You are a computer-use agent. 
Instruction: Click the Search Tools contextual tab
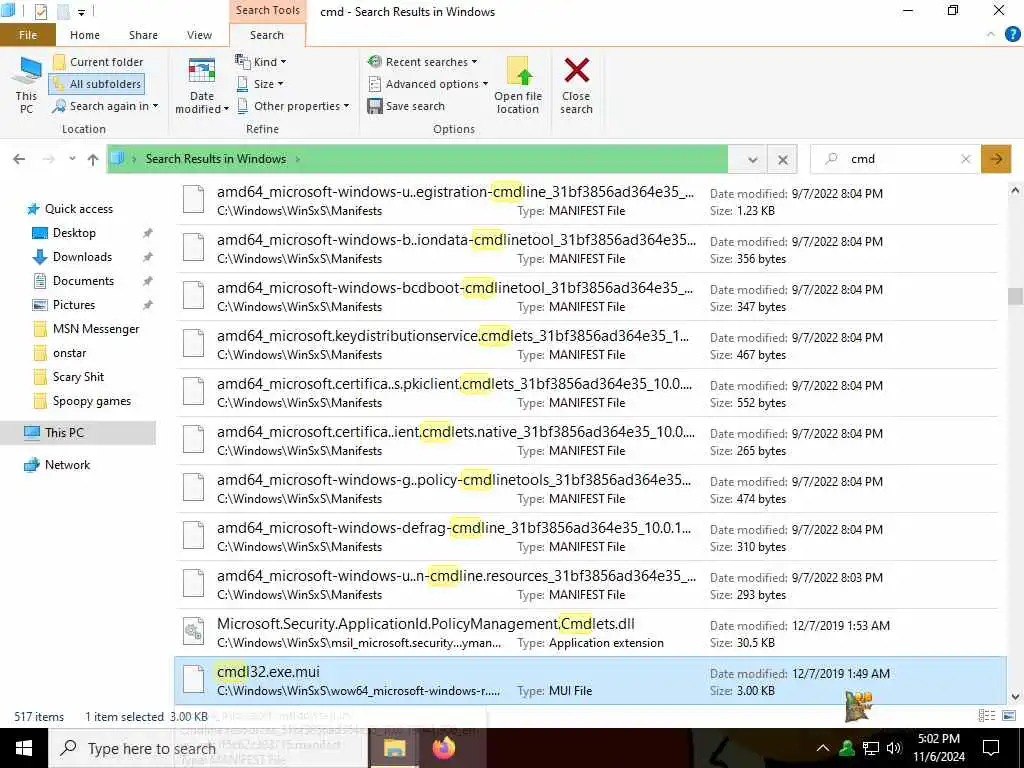[x=268, y=10]
